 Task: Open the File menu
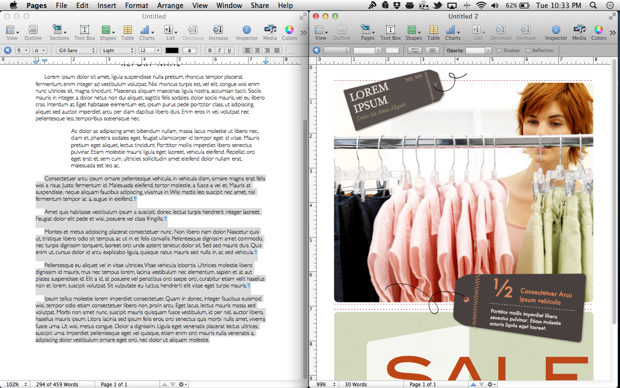pos(61,5)
